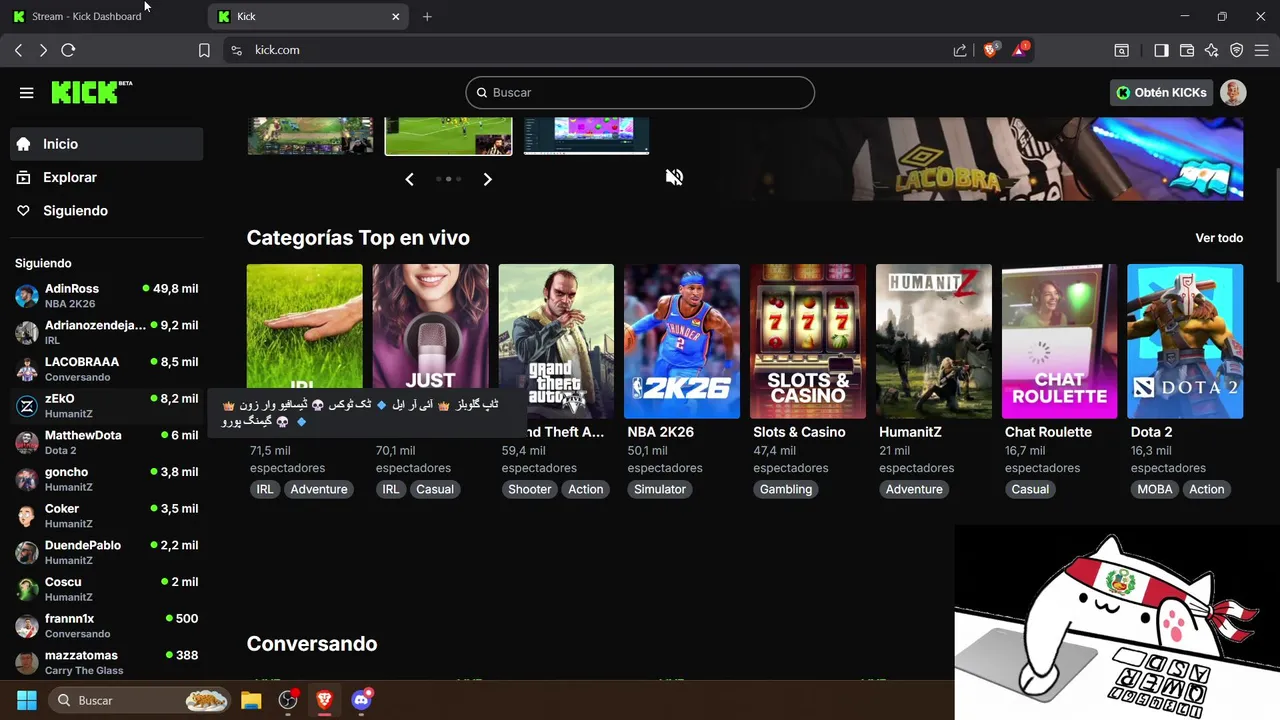This screenshot has height=720, width=1280.
Task: Select the soccer stream carousel thumbnail
Action: point(448,136)
